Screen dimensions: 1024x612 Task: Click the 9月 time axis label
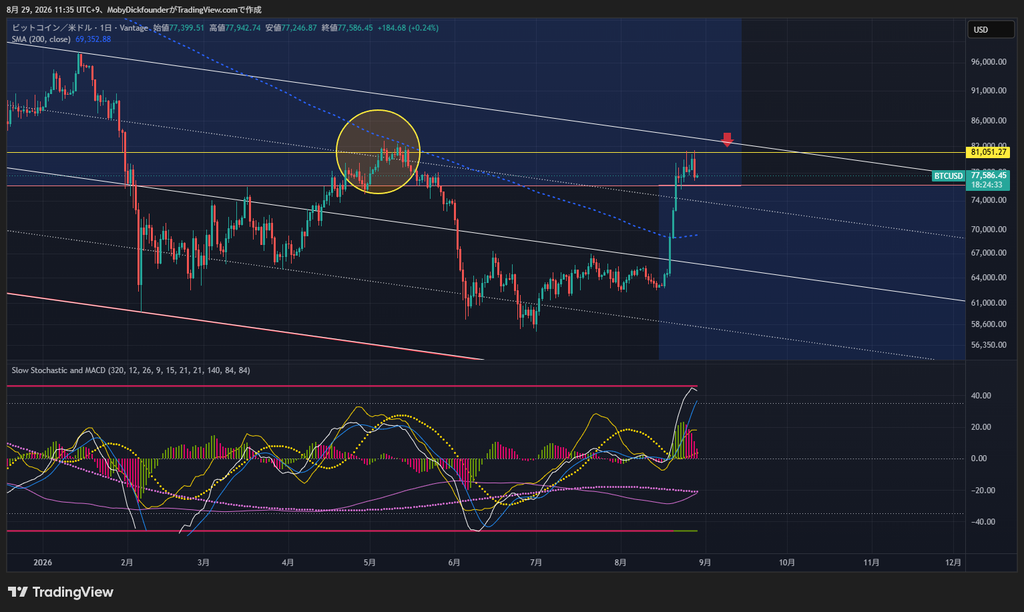click(x=705, y=562)
